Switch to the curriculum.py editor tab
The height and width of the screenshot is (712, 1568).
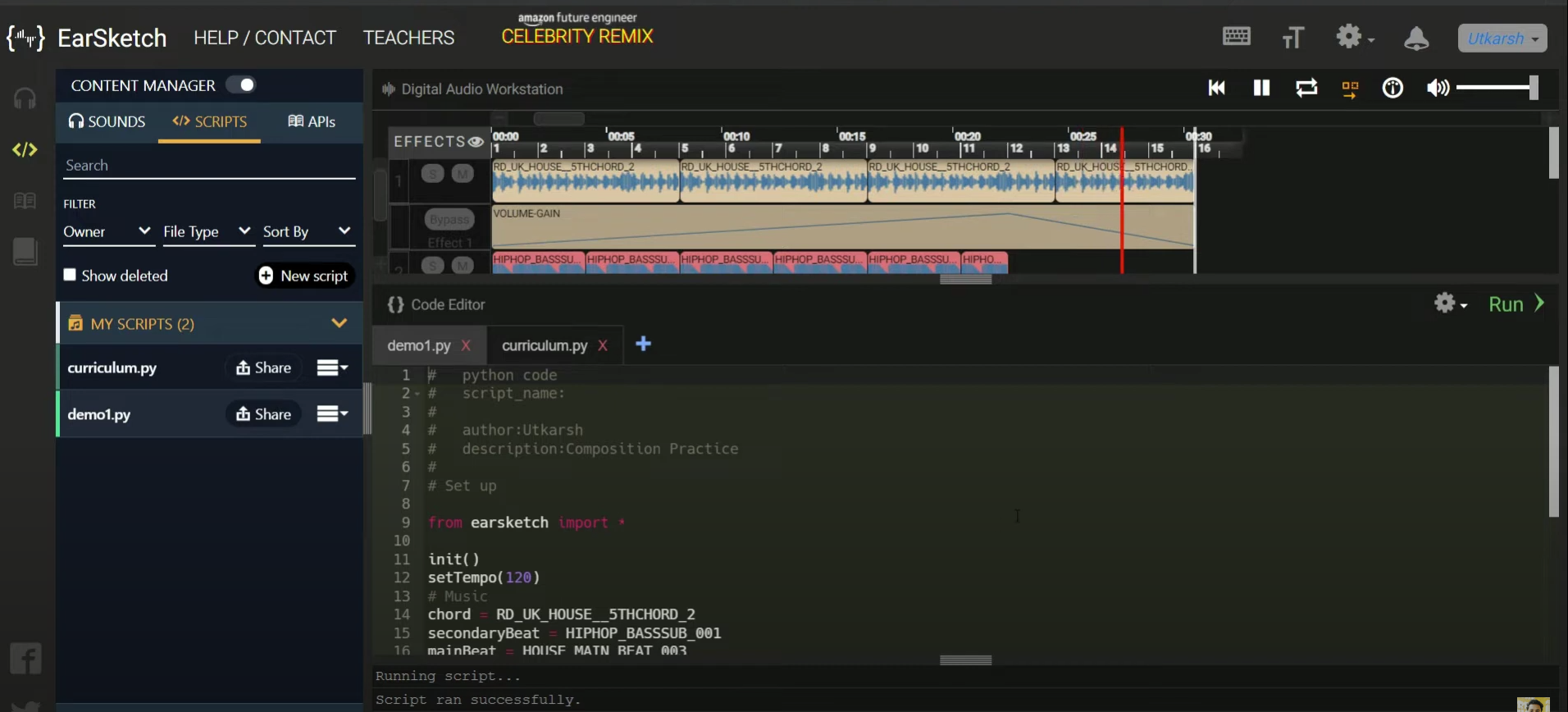click(x=545, y=345)
